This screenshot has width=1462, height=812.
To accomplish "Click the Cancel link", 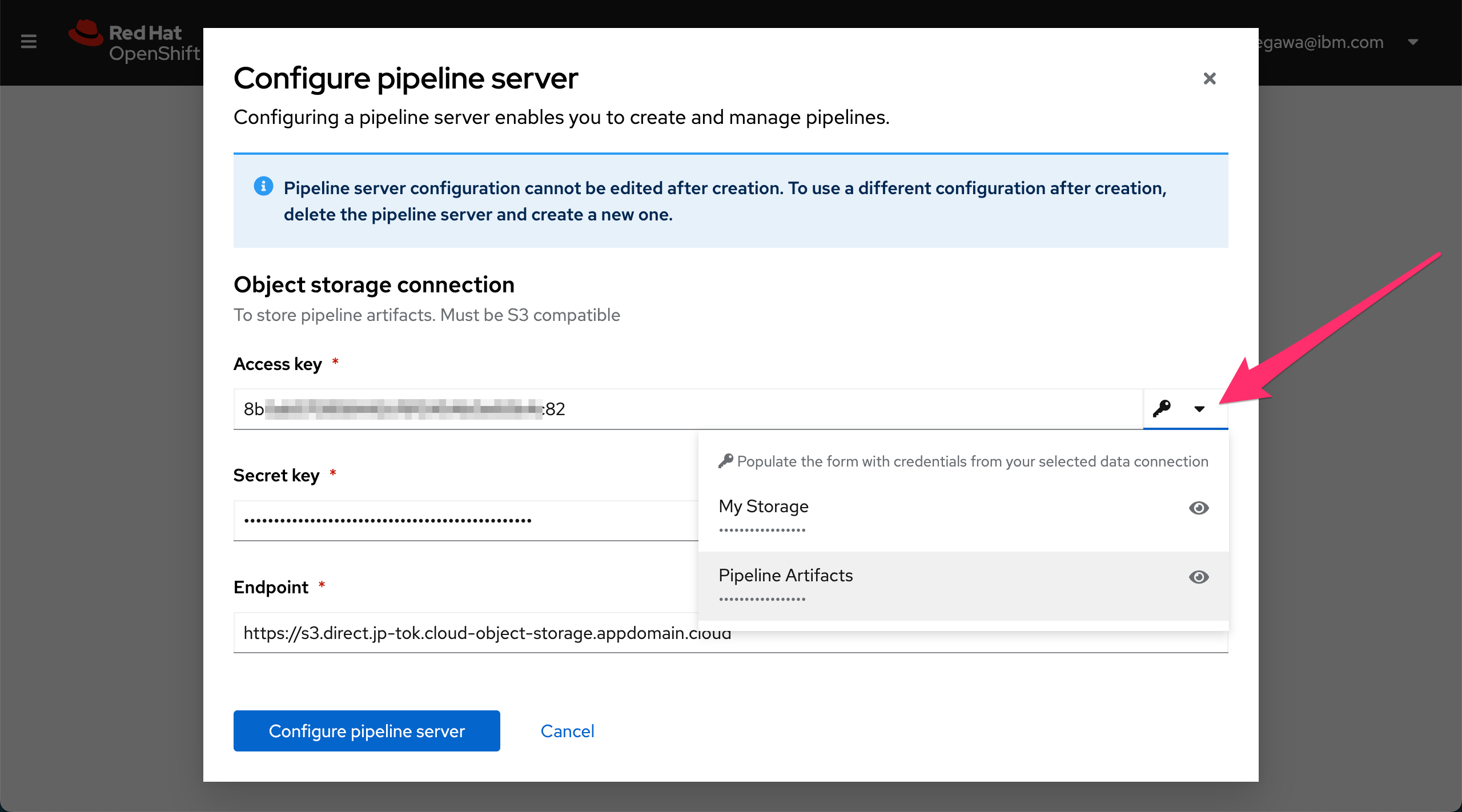I will [x=567, y=731].
